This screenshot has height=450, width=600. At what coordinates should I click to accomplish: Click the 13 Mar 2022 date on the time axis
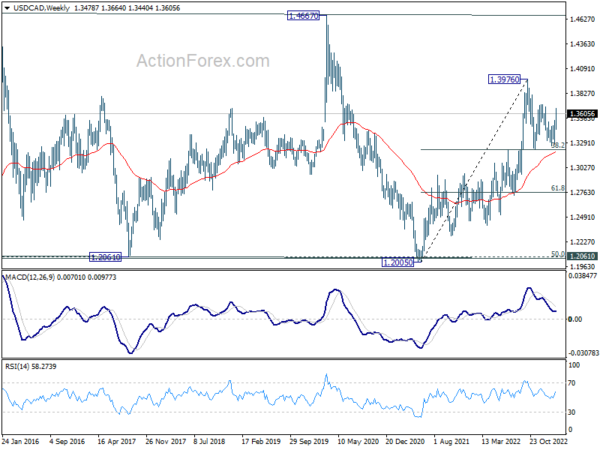501,441
